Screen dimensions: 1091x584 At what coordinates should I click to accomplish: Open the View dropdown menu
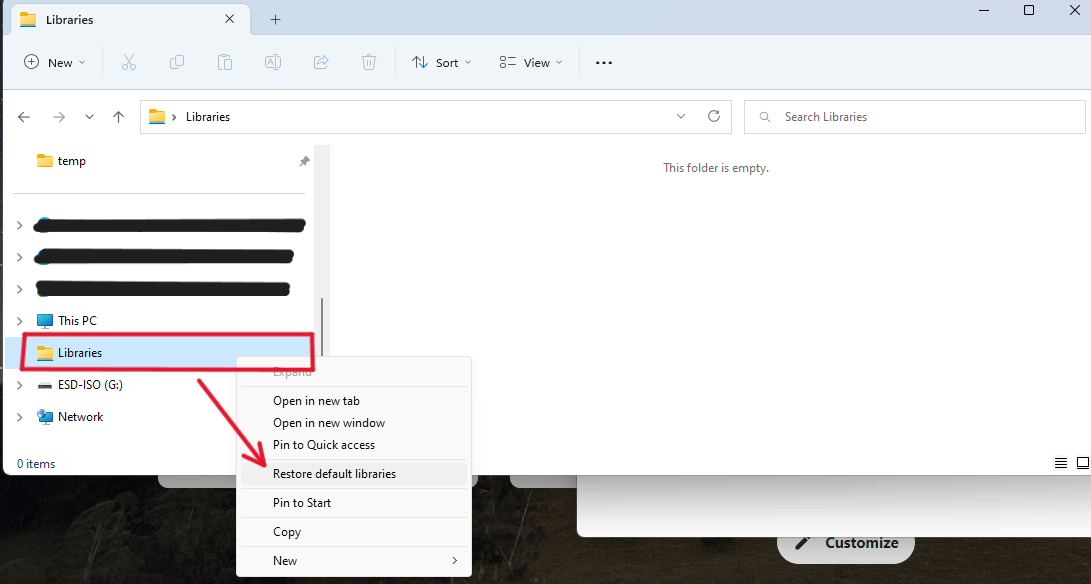tap(531, 63)
